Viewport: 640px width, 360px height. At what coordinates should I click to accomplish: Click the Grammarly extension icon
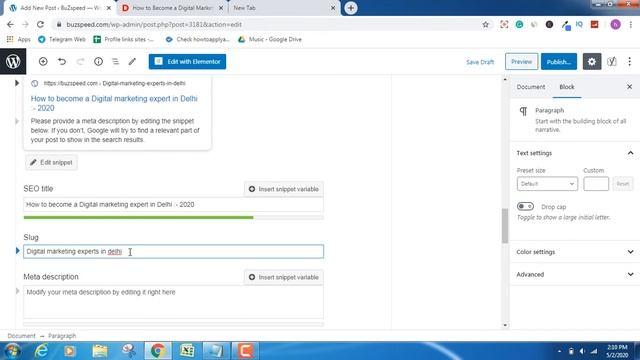click(x=519, y=24)
